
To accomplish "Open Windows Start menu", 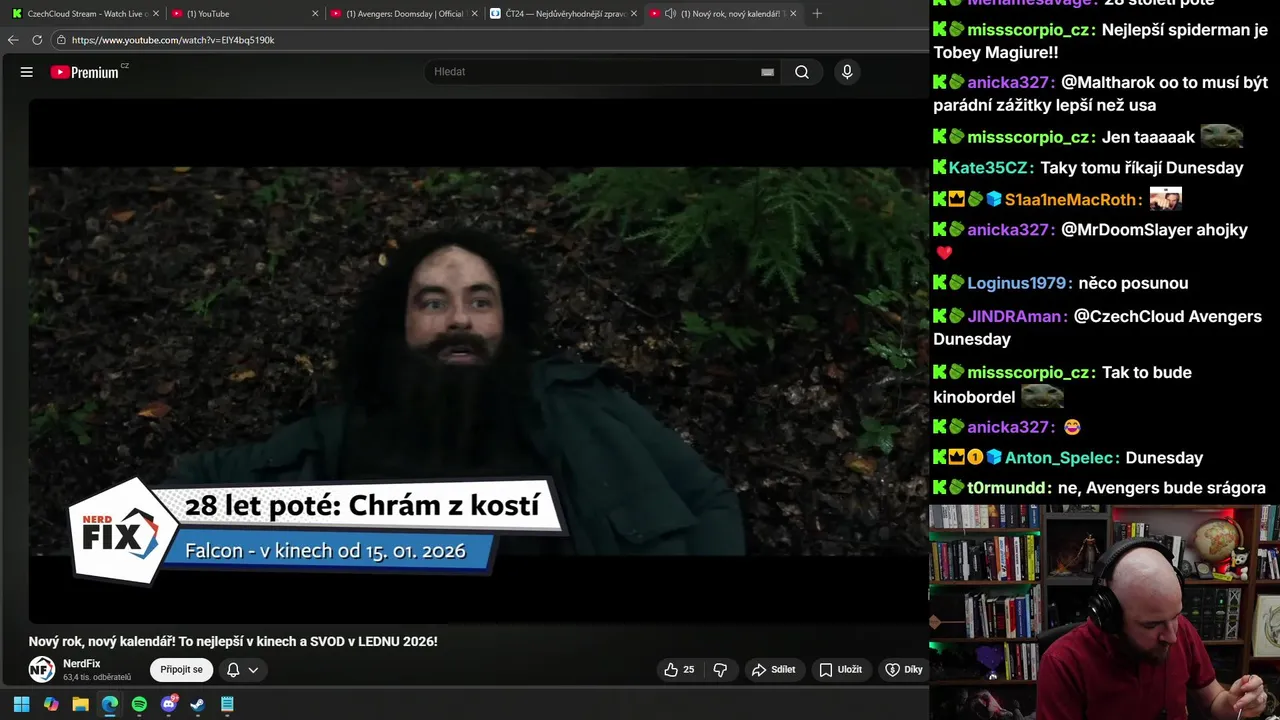I will pos(21,704).
